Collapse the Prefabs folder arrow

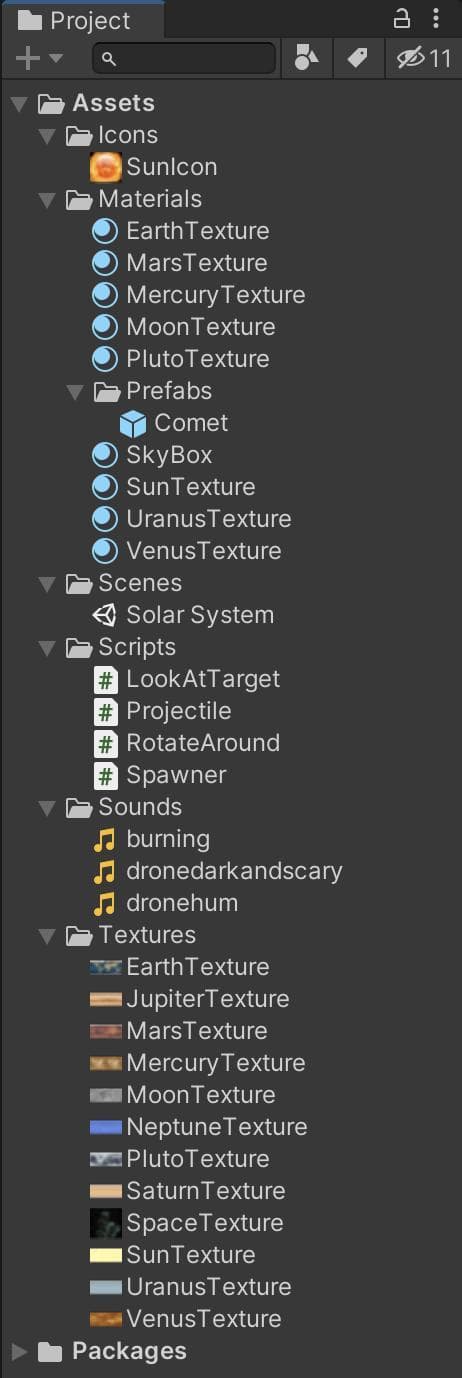tap(75, 392)
